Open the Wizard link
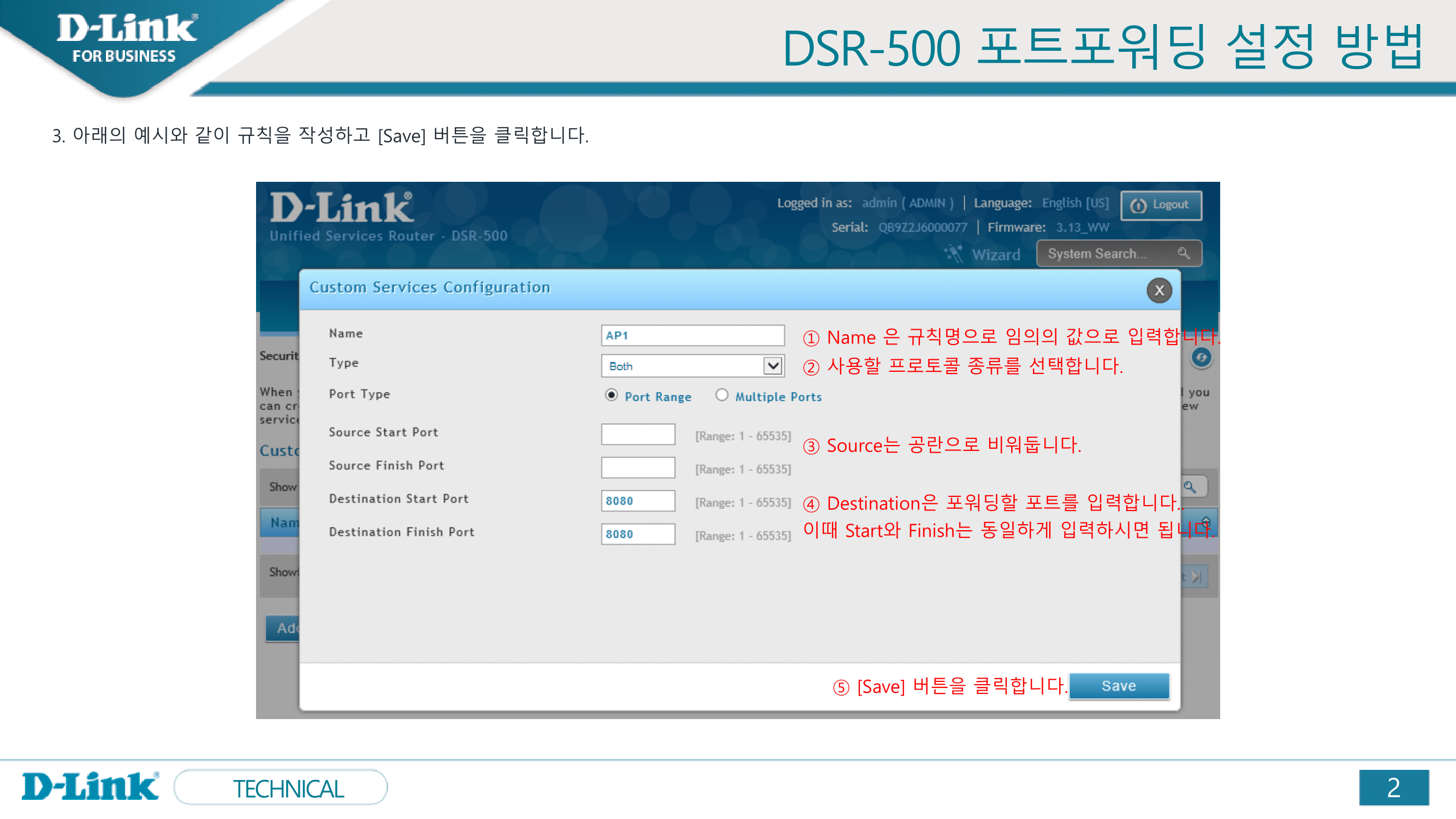The height and width of the screenshot is (819, 1456). pyautogui.click(x=996, y=255)
